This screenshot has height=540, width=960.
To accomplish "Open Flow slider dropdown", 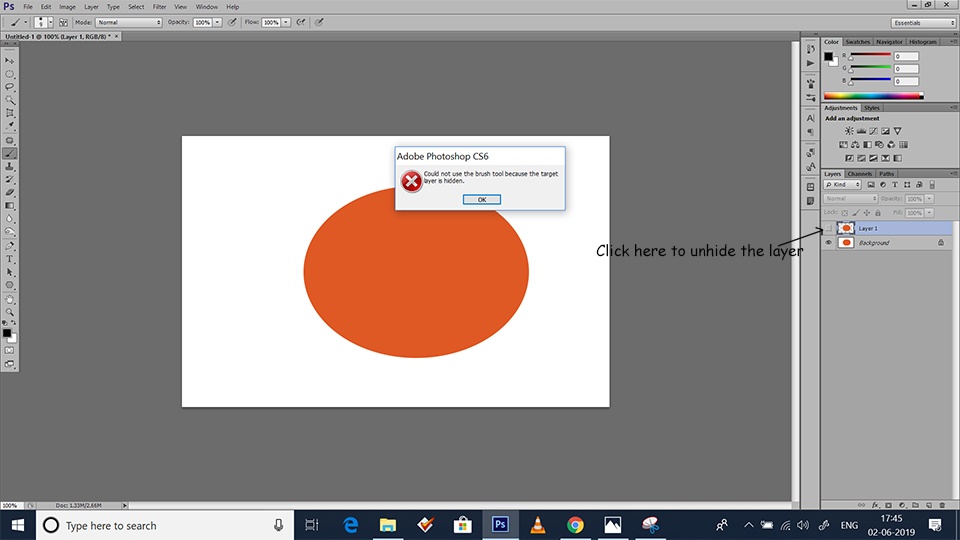I will click(285, 22).
